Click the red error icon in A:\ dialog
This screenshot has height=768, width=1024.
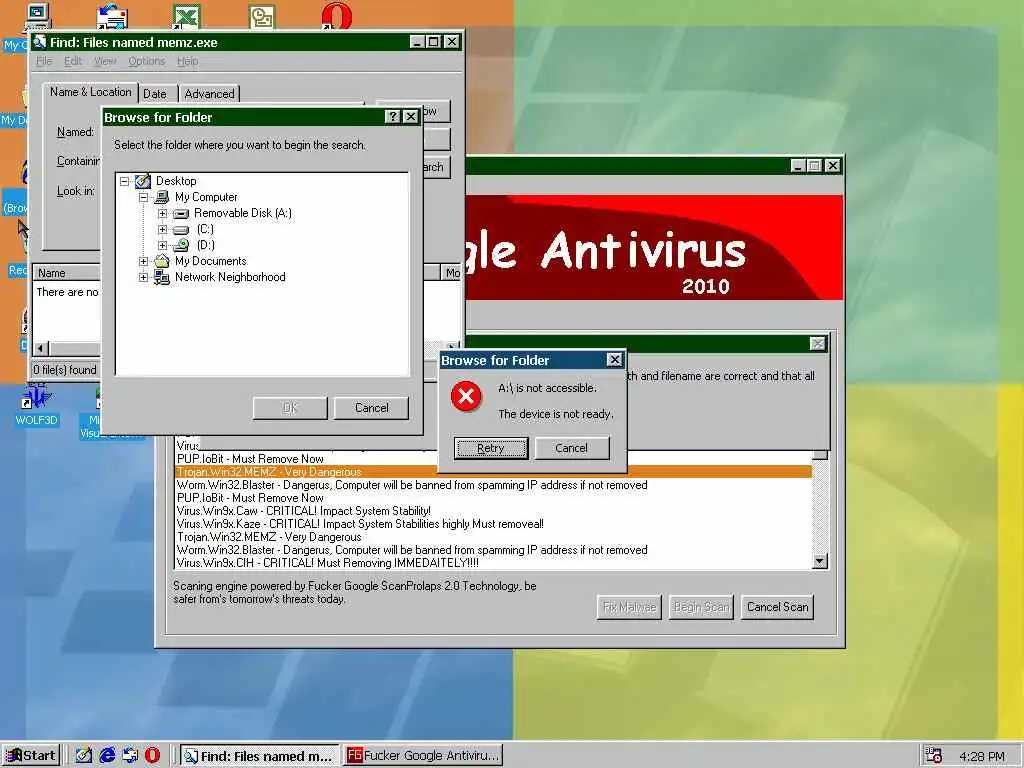coord(466,396)
